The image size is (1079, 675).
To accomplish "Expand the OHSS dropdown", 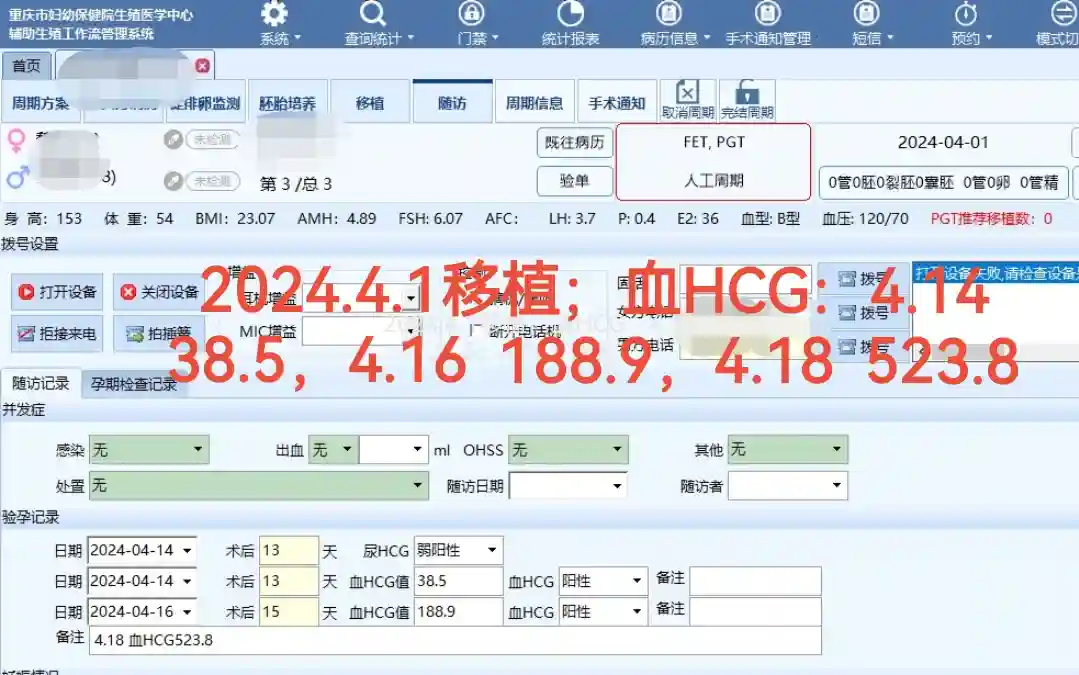I will [x=617, y=451].
